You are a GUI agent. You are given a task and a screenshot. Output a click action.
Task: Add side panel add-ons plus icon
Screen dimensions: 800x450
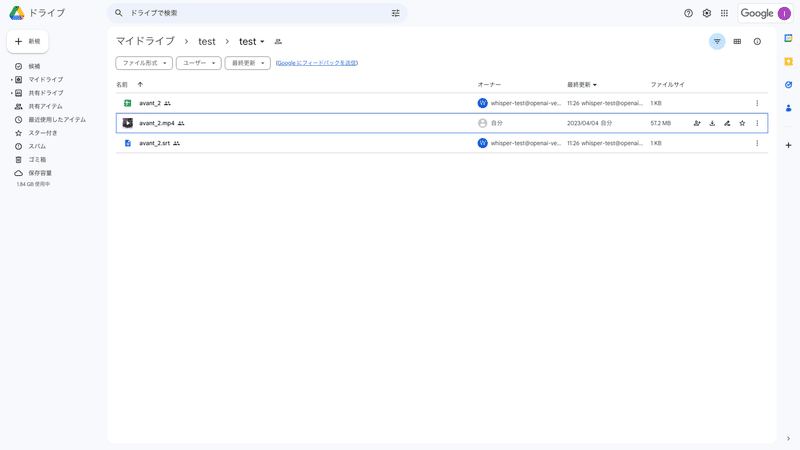coord(788,145)
